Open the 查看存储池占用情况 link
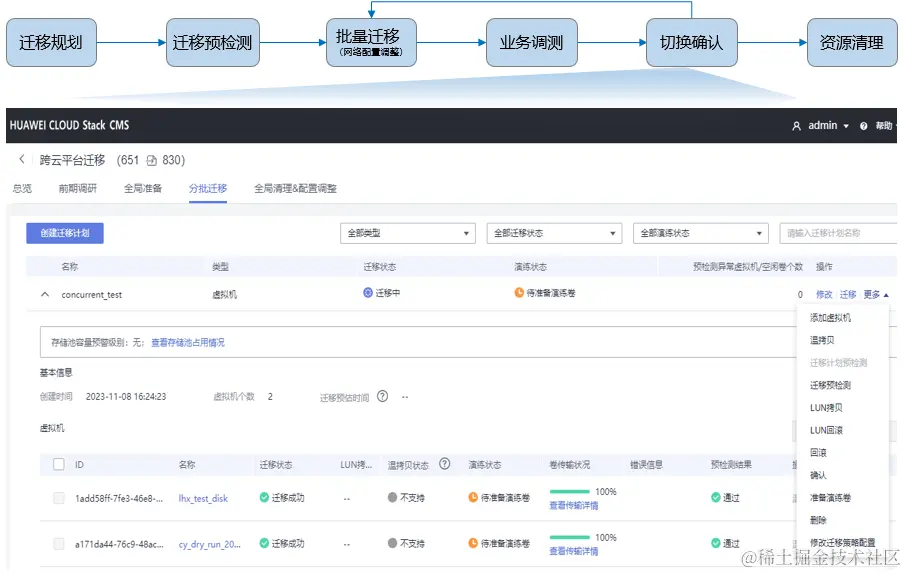 187,343
